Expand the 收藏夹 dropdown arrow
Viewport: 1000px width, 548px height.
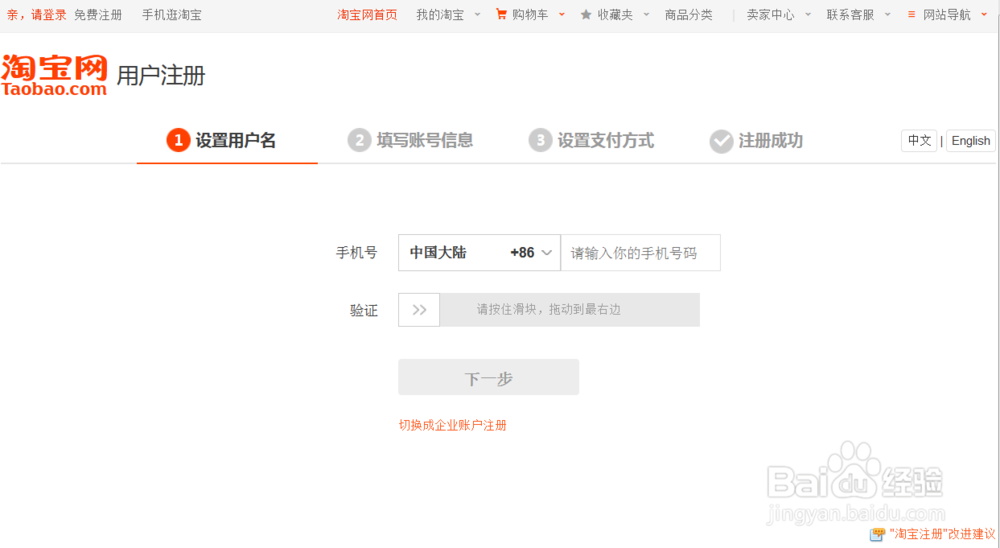[x=646, y=14]
